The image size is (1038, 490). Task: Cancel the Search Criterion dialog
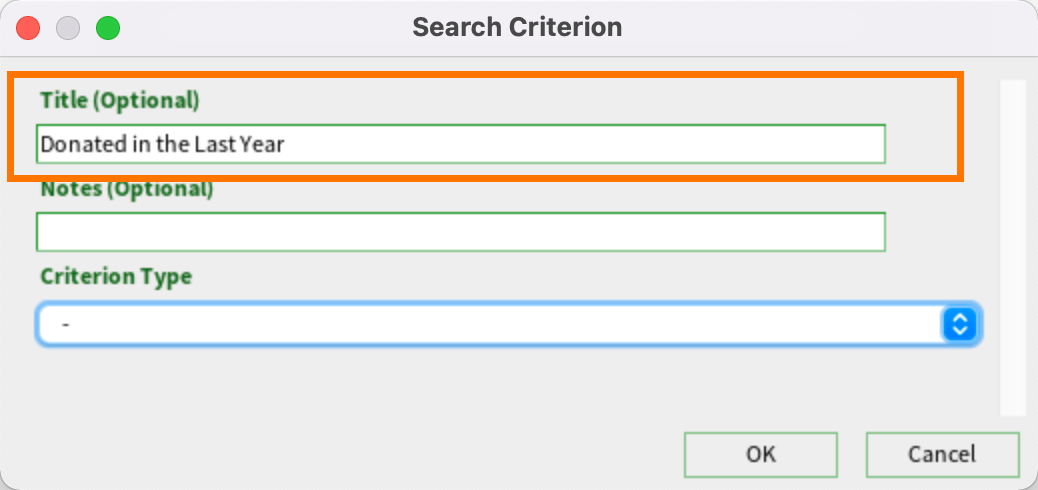(x=942, y=454)
